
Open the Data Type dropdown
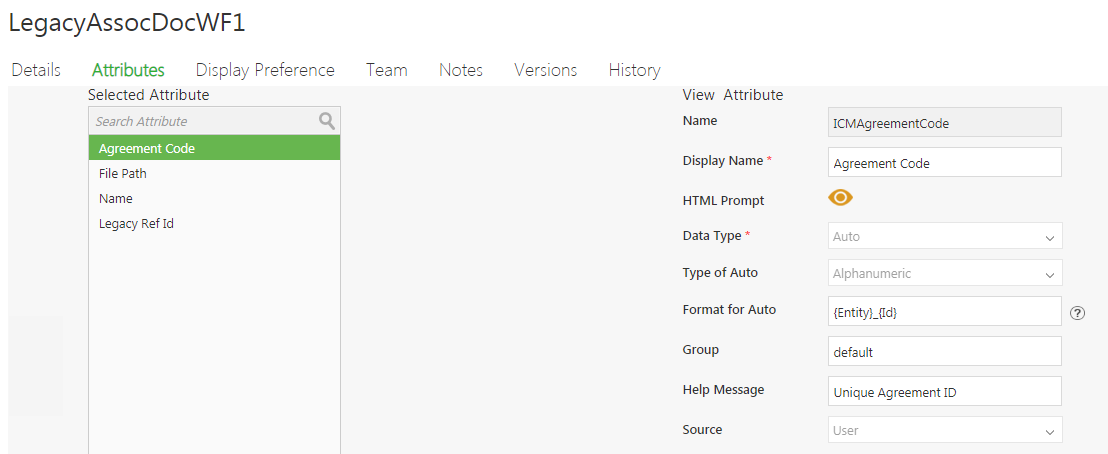point(945,237)
